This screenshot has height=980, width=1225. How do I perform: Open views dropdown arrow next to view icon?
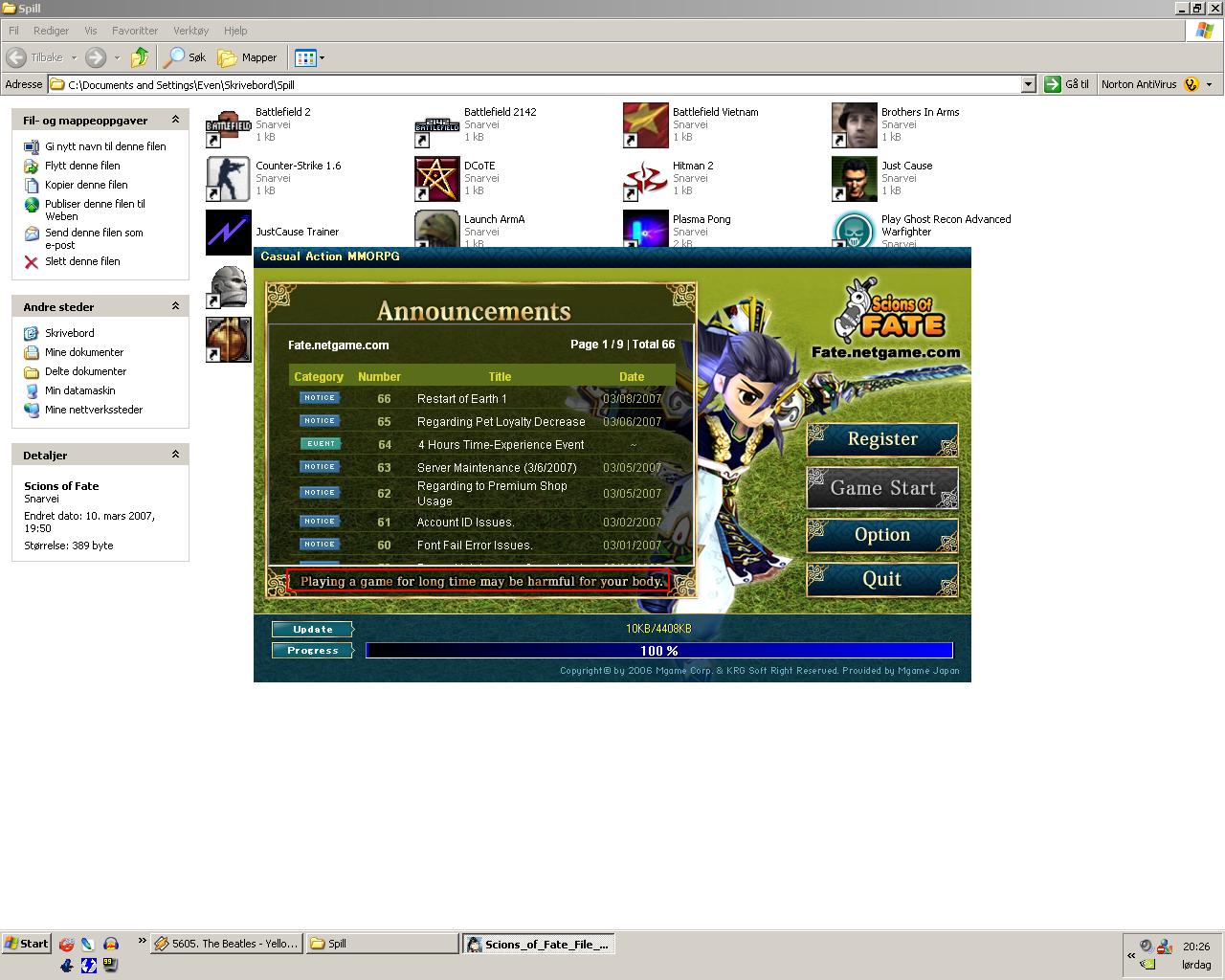tap(322, 57)
